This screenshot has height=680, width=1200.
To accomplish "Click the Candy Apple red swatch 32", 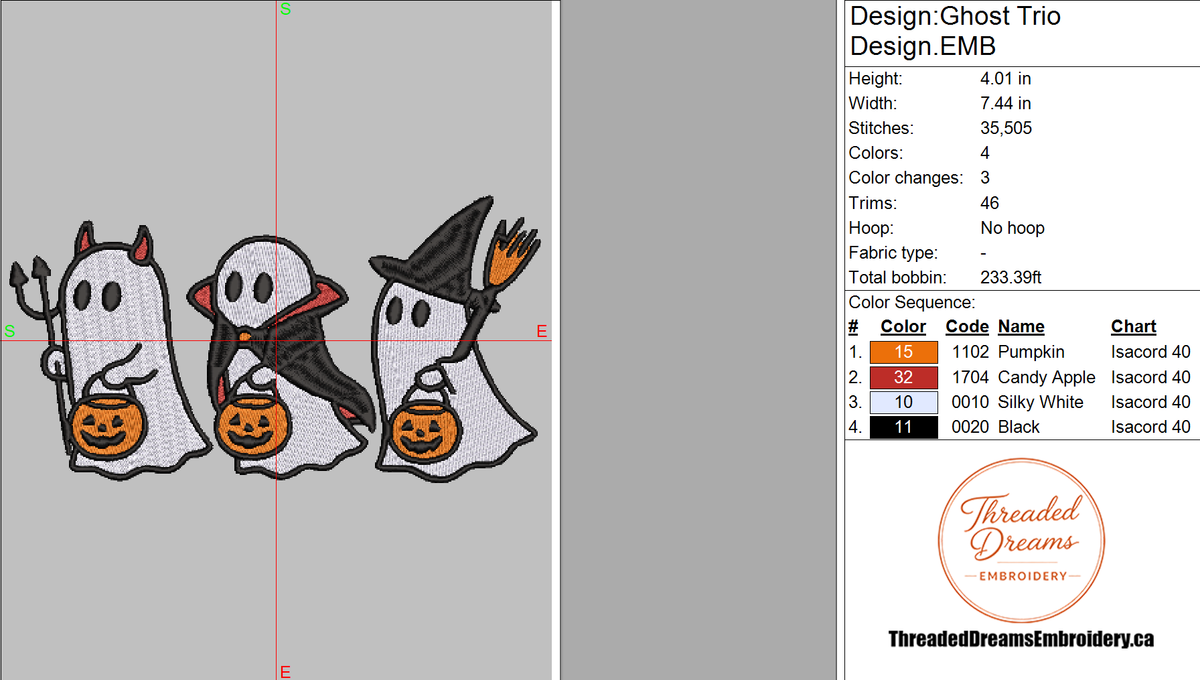I will coord(904,377).
